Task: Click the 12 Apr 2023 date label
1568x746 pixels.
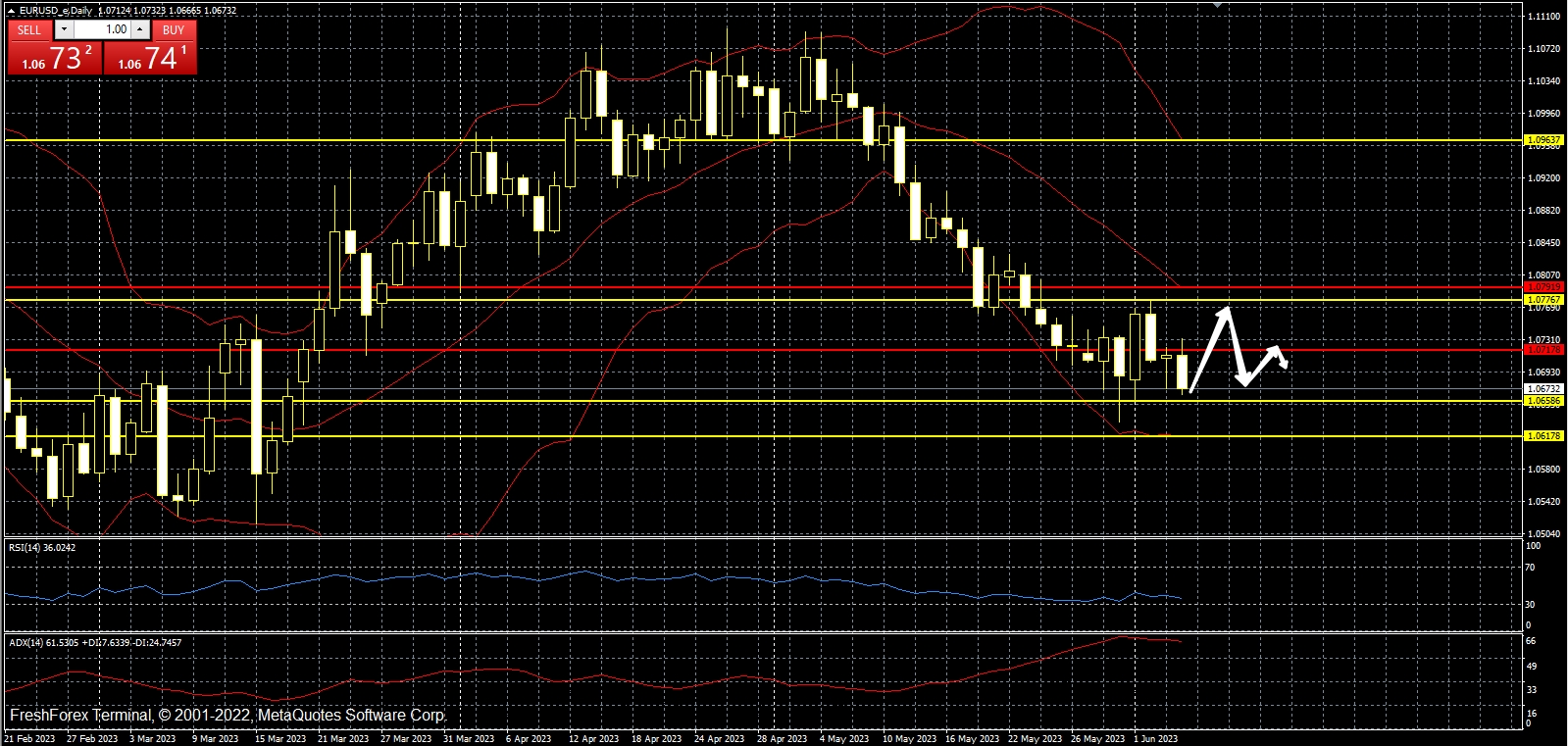Action: [593, 739]
